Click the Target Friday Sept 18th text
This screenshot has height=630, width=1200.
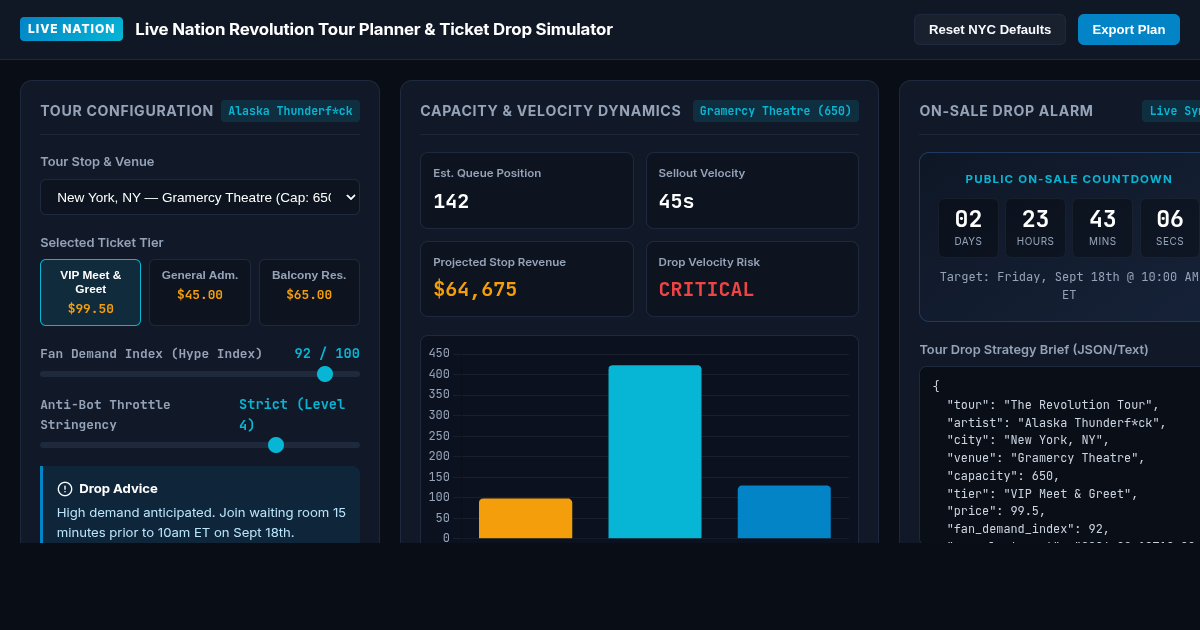click(1069, 286)
